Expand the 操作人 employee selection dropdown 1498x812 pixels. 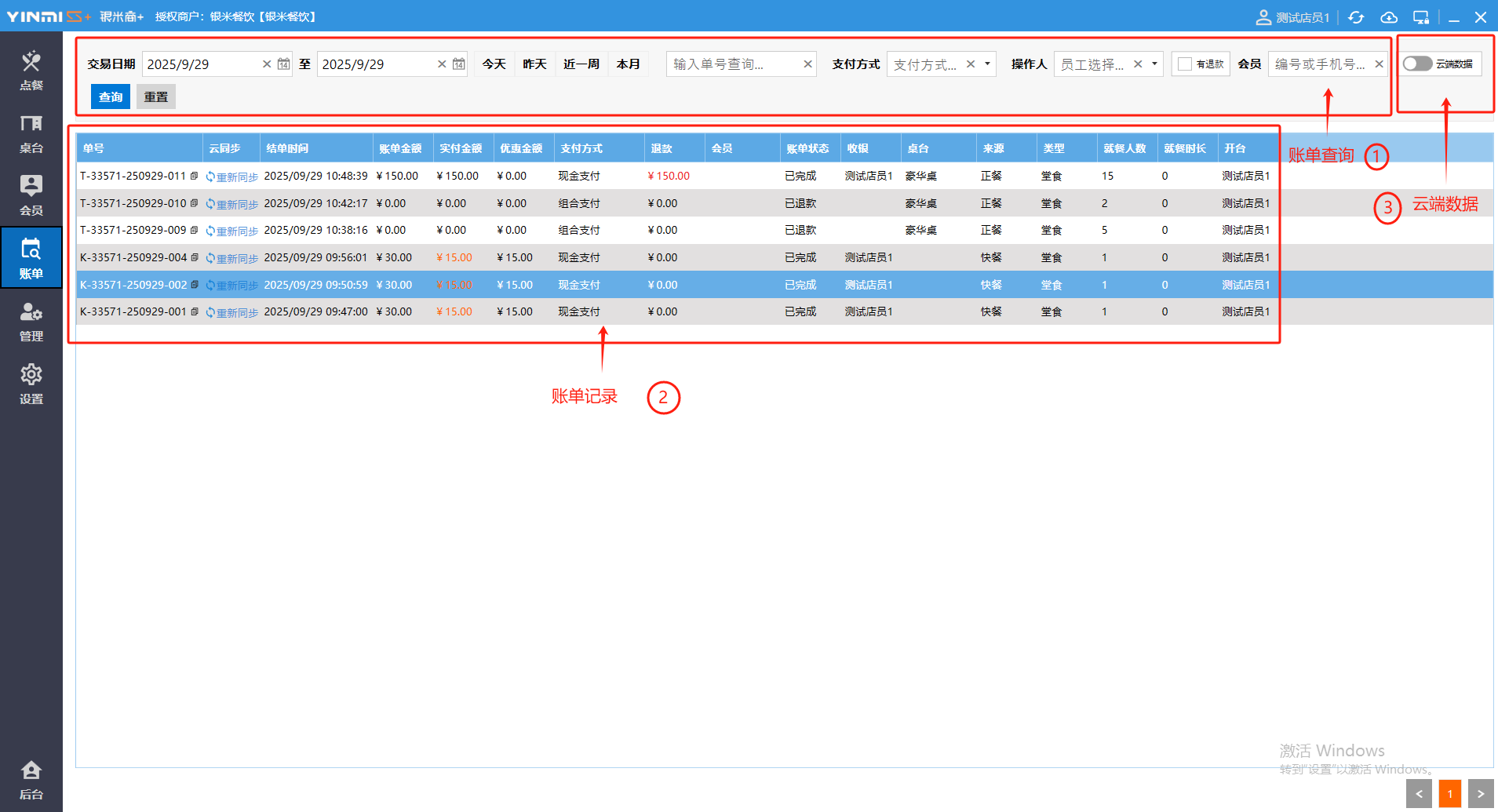tap(1154, 64)
